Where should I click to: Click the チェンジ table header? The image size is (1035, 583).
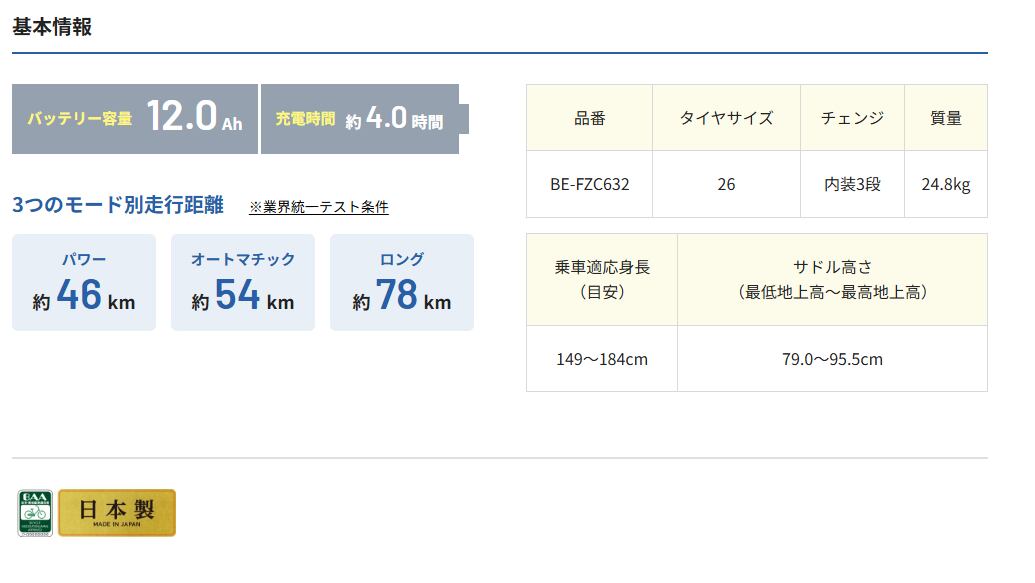pyautogui.click(x=852, y=118)
